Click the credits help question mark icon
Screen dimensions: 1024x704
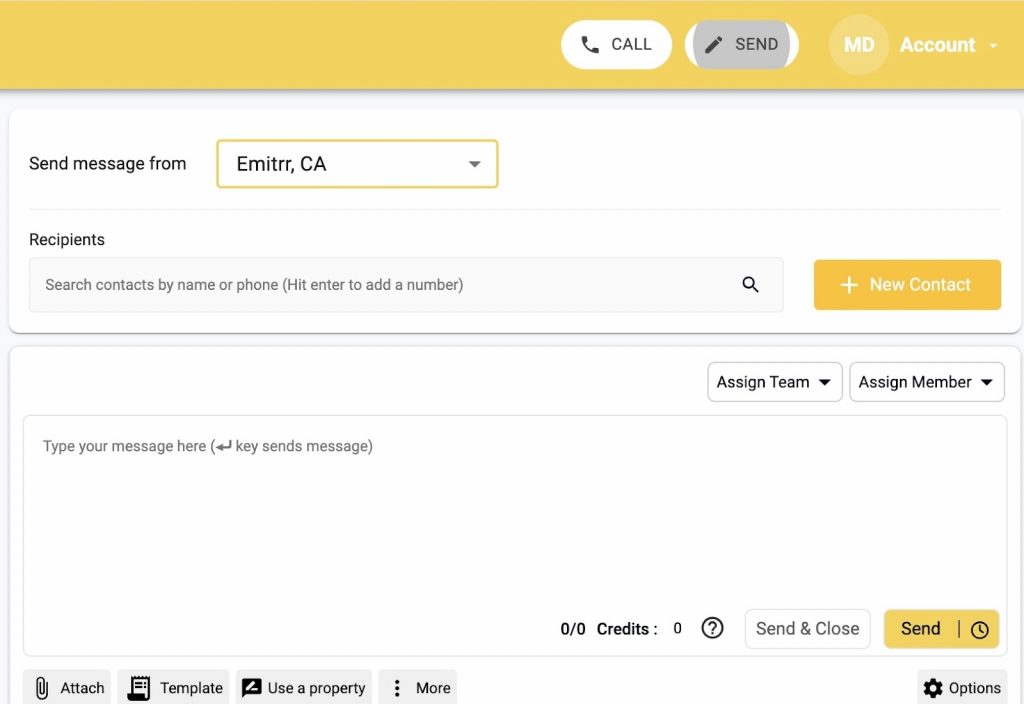712,628
